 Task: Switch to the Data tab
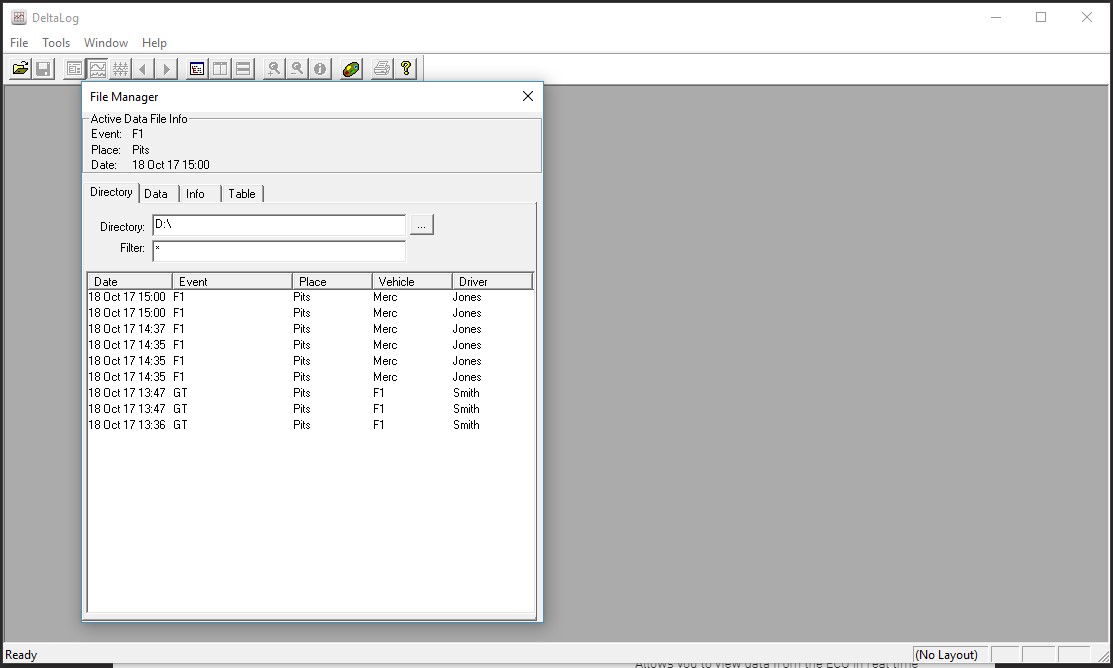(156, 194)
